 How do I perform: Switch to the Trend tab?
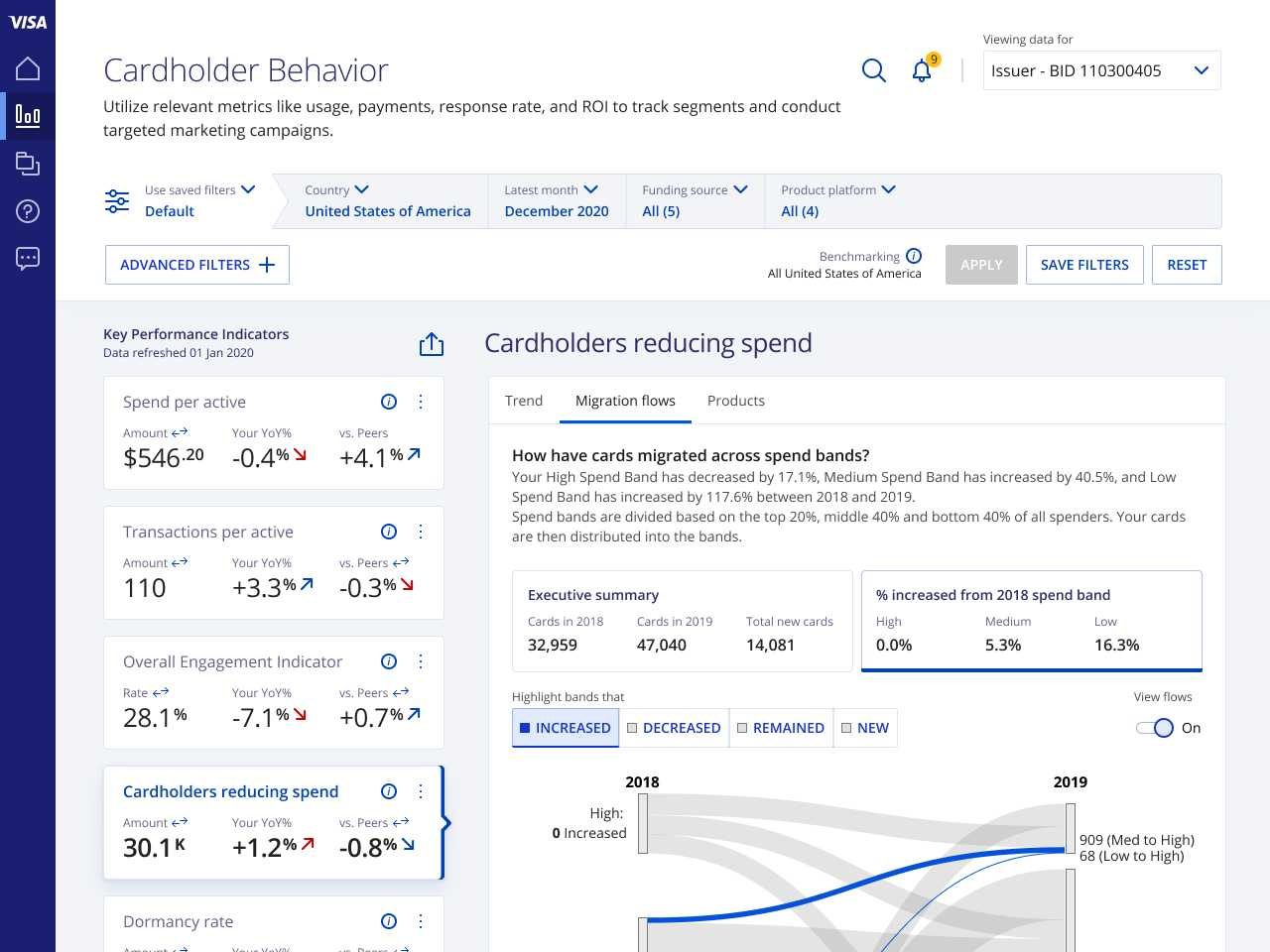[524, 401]
